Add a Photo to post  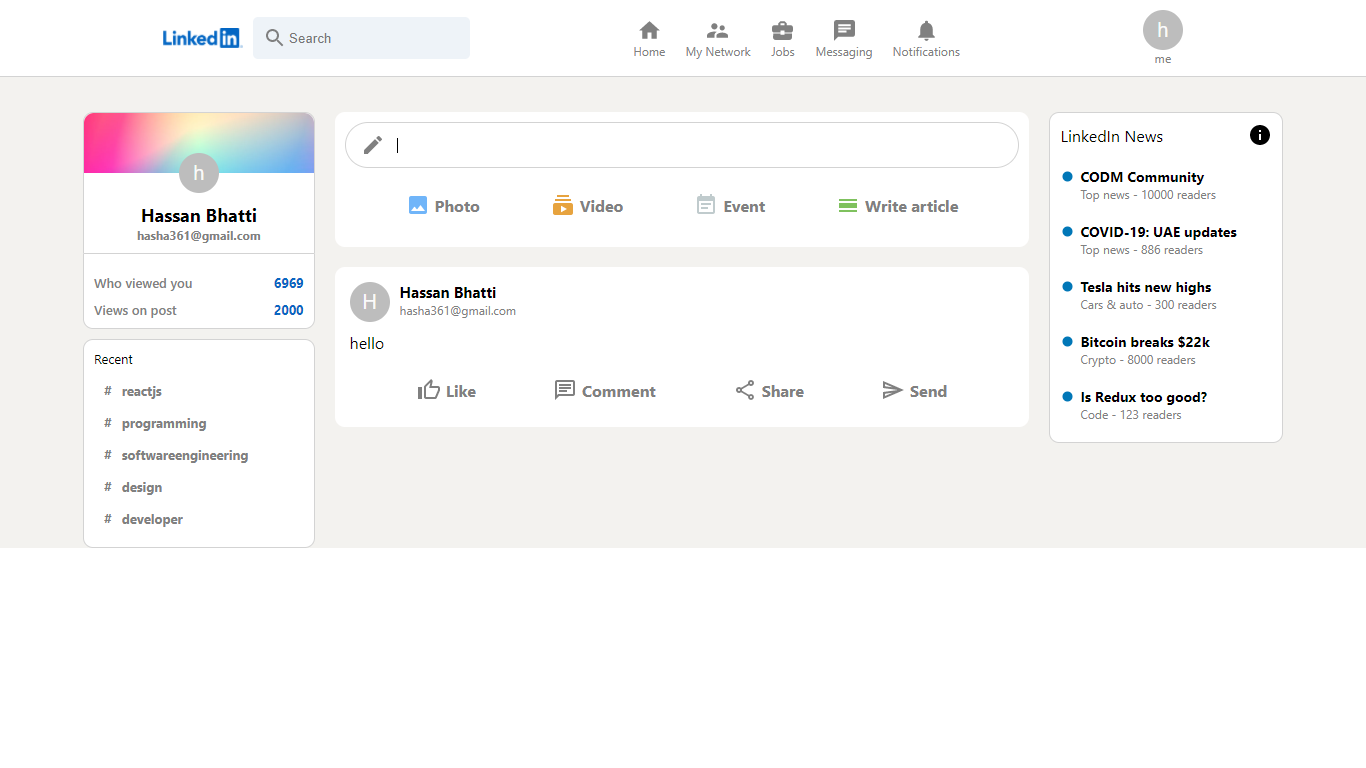(x=444, y=206)
